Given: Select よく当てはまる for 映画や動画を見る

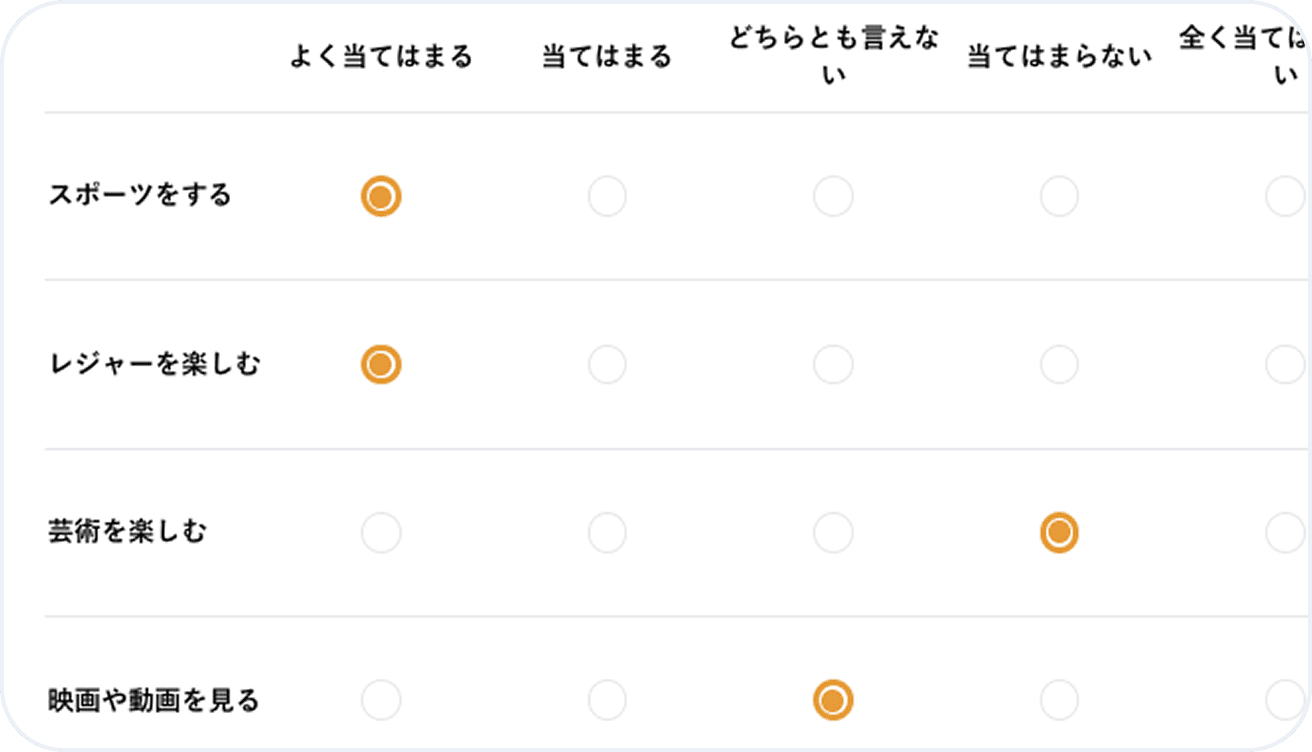Looking at the screenshot, I should (x=380, y=700).
